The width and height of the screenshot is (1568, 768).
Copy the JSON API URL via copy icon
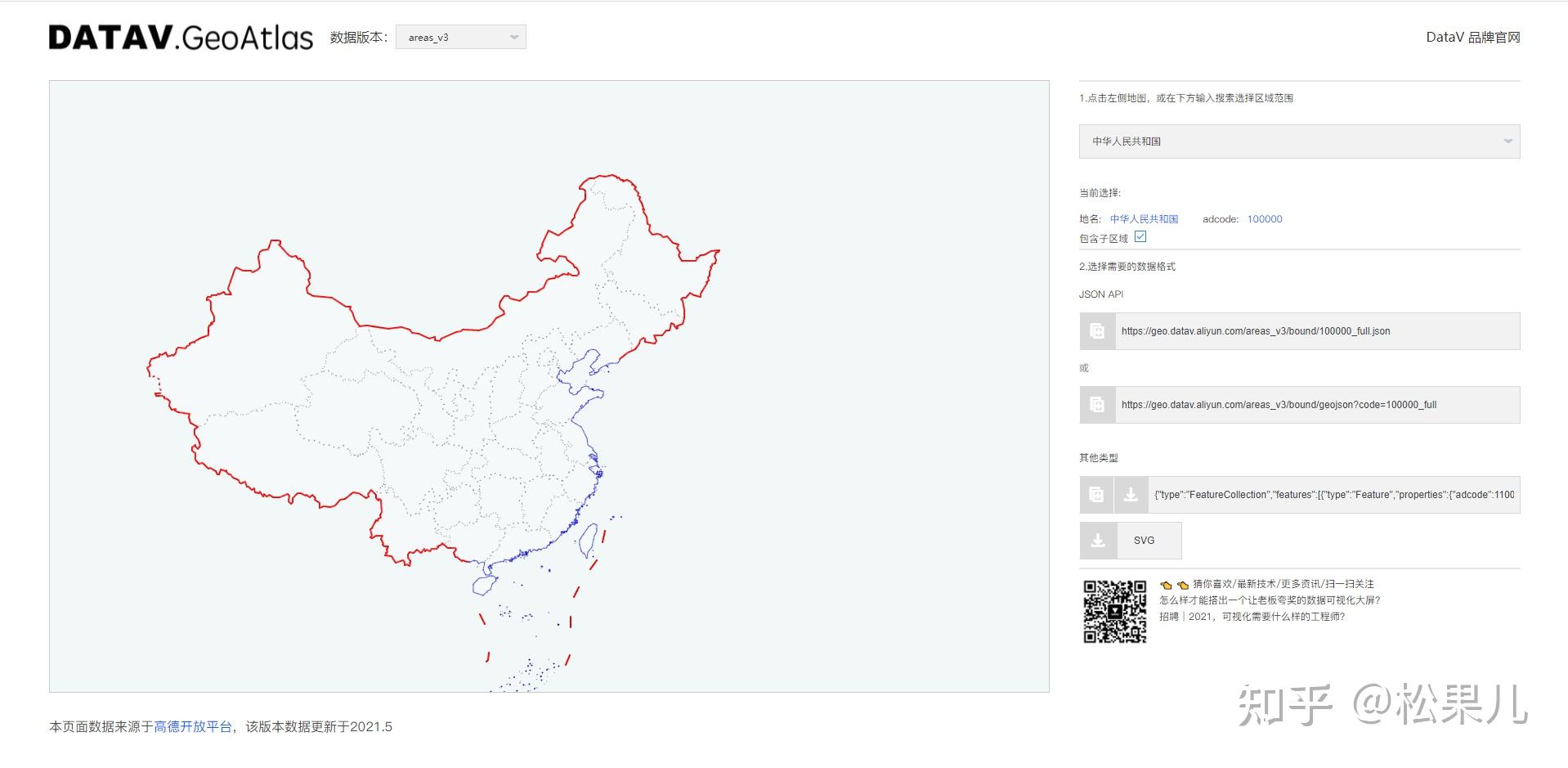click(1096, 330)
